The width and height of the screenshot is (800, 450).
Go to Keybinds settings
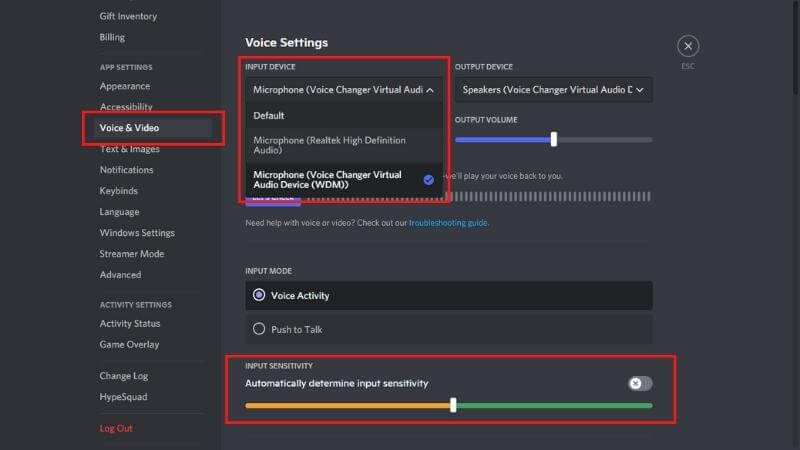click(119, 191)
